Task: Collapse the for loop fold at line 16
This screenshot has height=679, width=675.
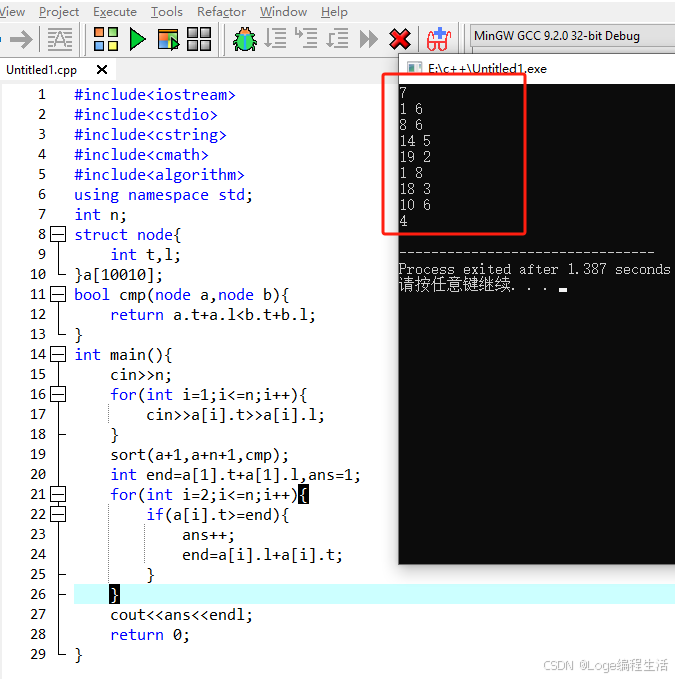Action: coord(58,394)
